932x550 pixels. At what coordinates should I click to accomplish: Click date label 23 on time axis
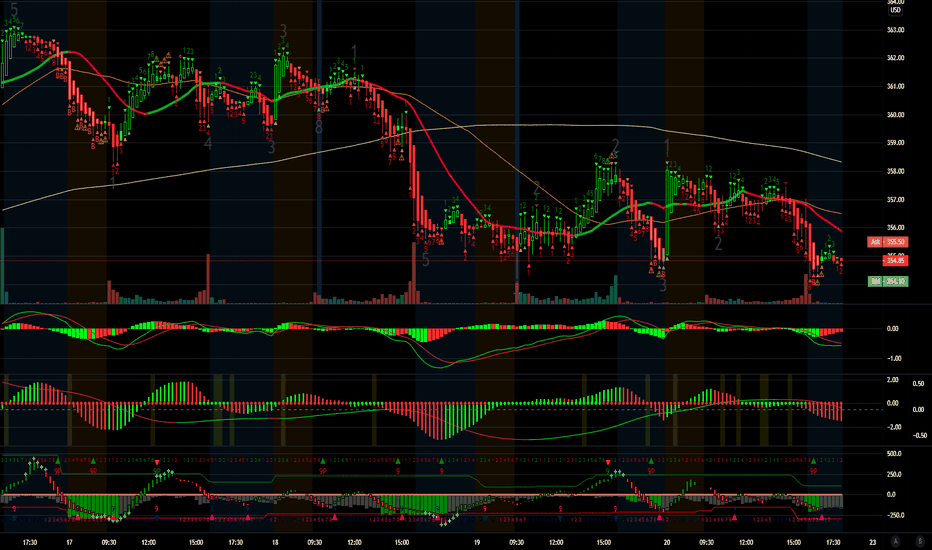point(873,542)
